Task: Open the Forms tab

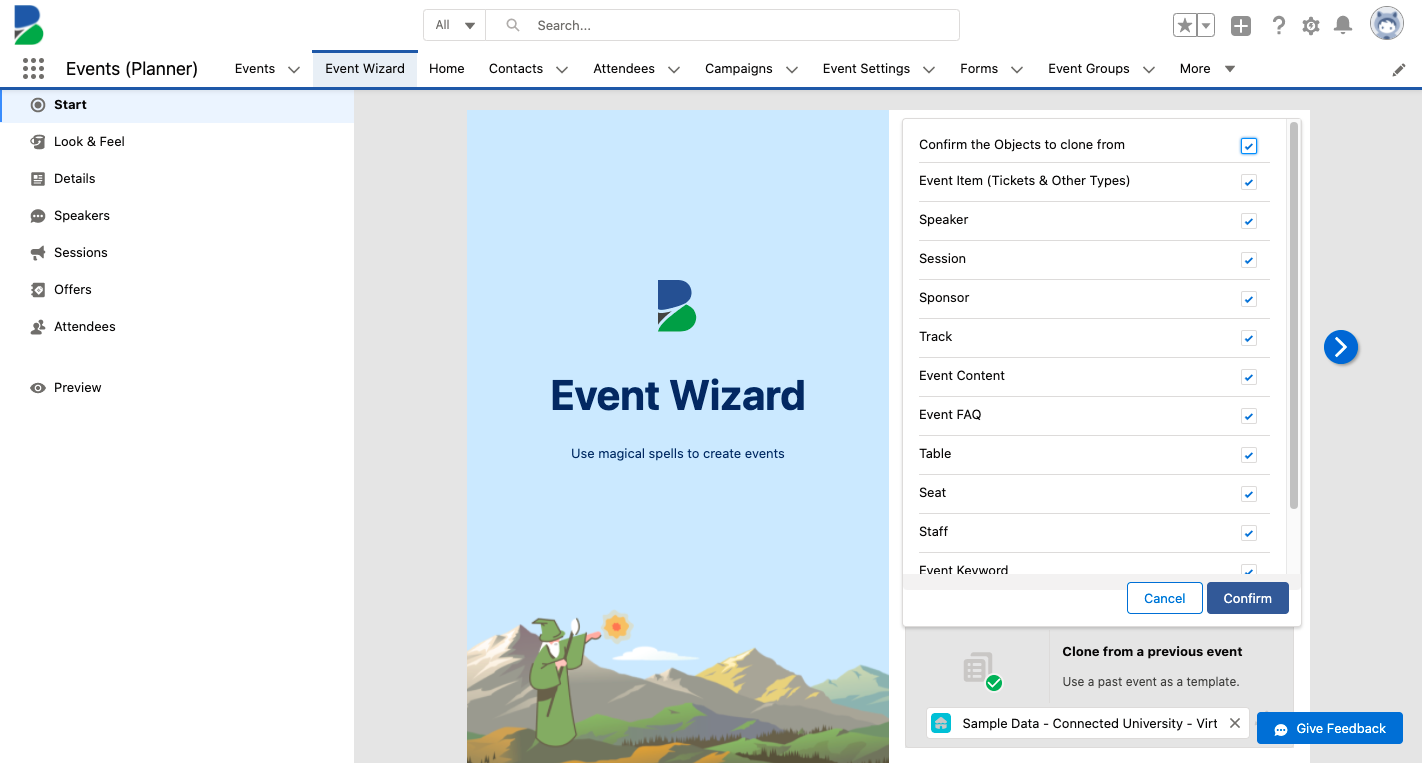Action: coord(979,69)
